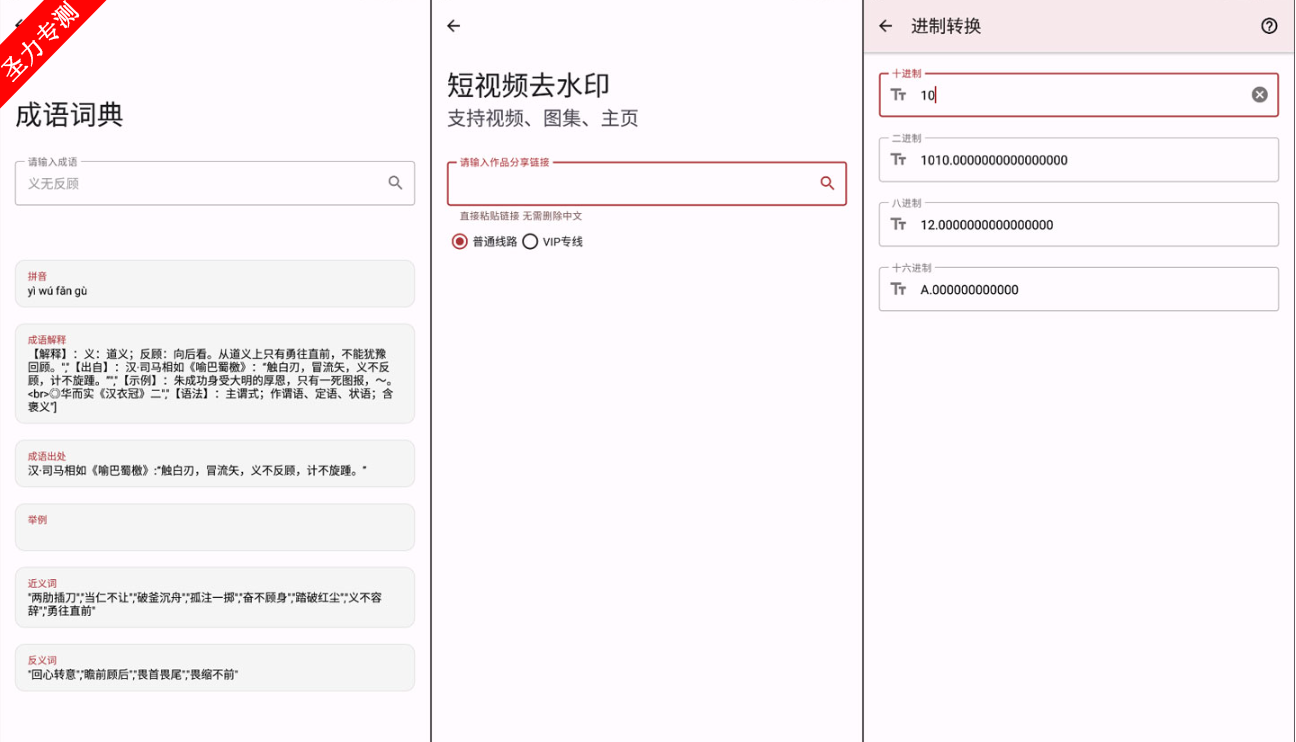
Task: Click the 支持视频、图集、主页 subtitle
Action: click(542, 118)
